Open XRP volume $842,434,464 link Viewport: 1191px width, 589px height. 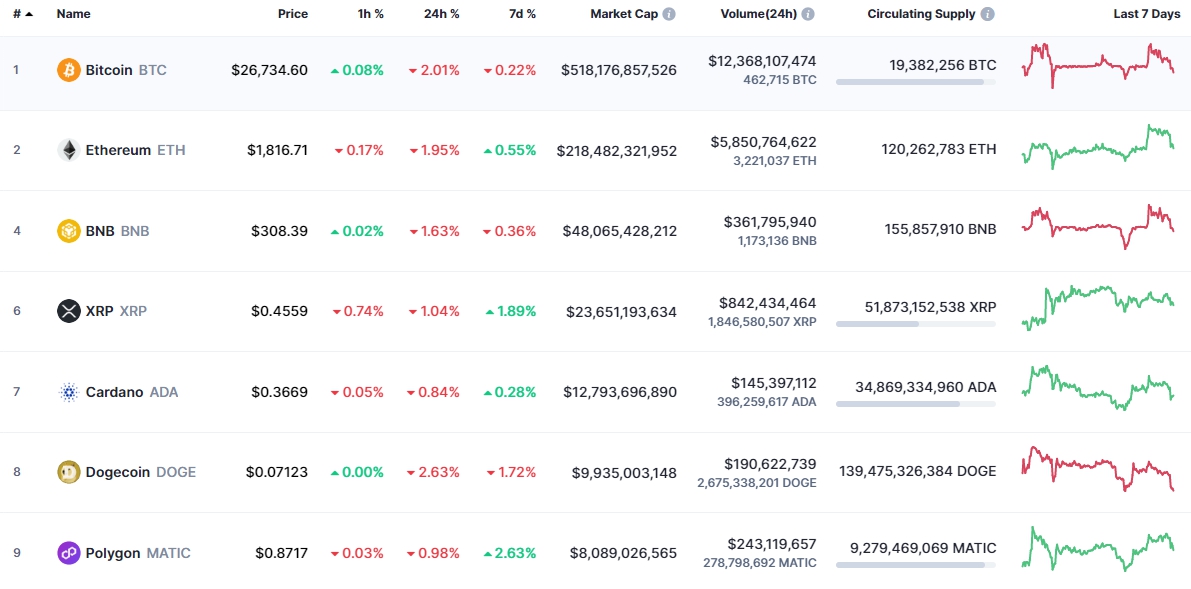tap(768, 303)
